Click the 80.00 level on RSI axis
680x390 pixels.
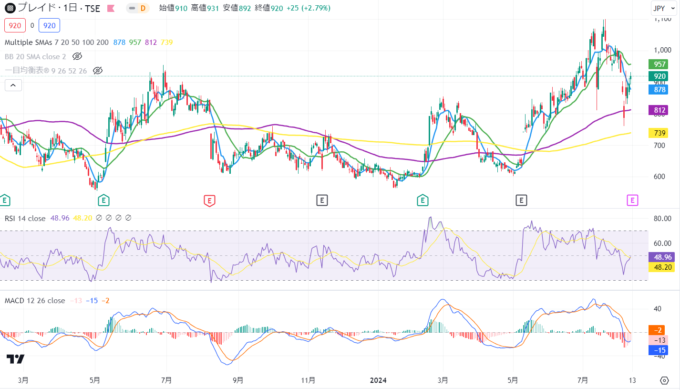662,218
